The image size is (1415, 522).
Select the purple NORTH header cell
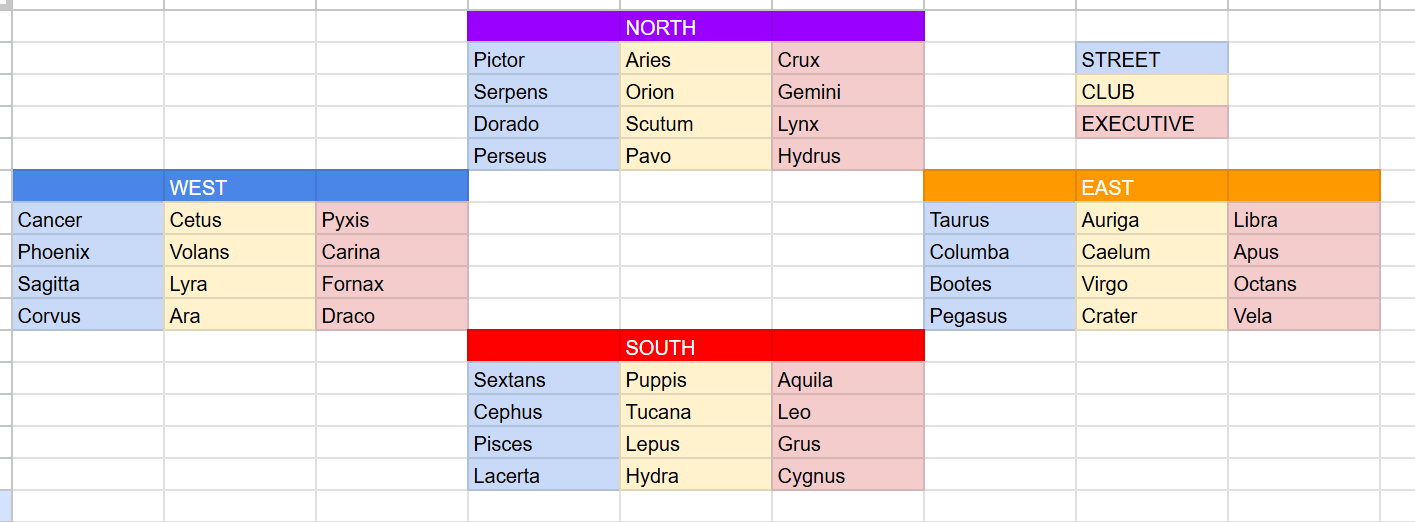[696, 27]
